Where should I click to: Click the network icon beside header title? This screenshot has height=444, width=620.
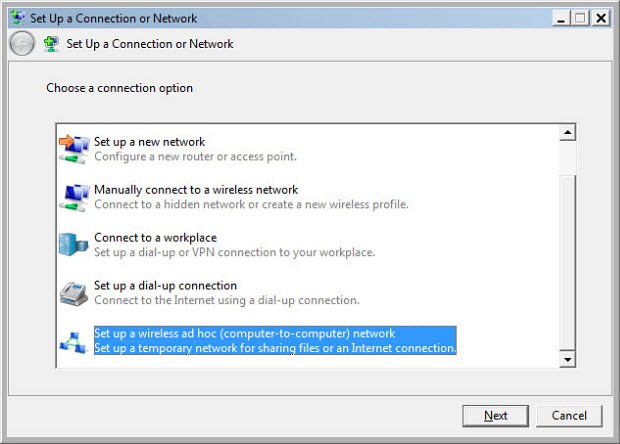(x=51, y=44)
